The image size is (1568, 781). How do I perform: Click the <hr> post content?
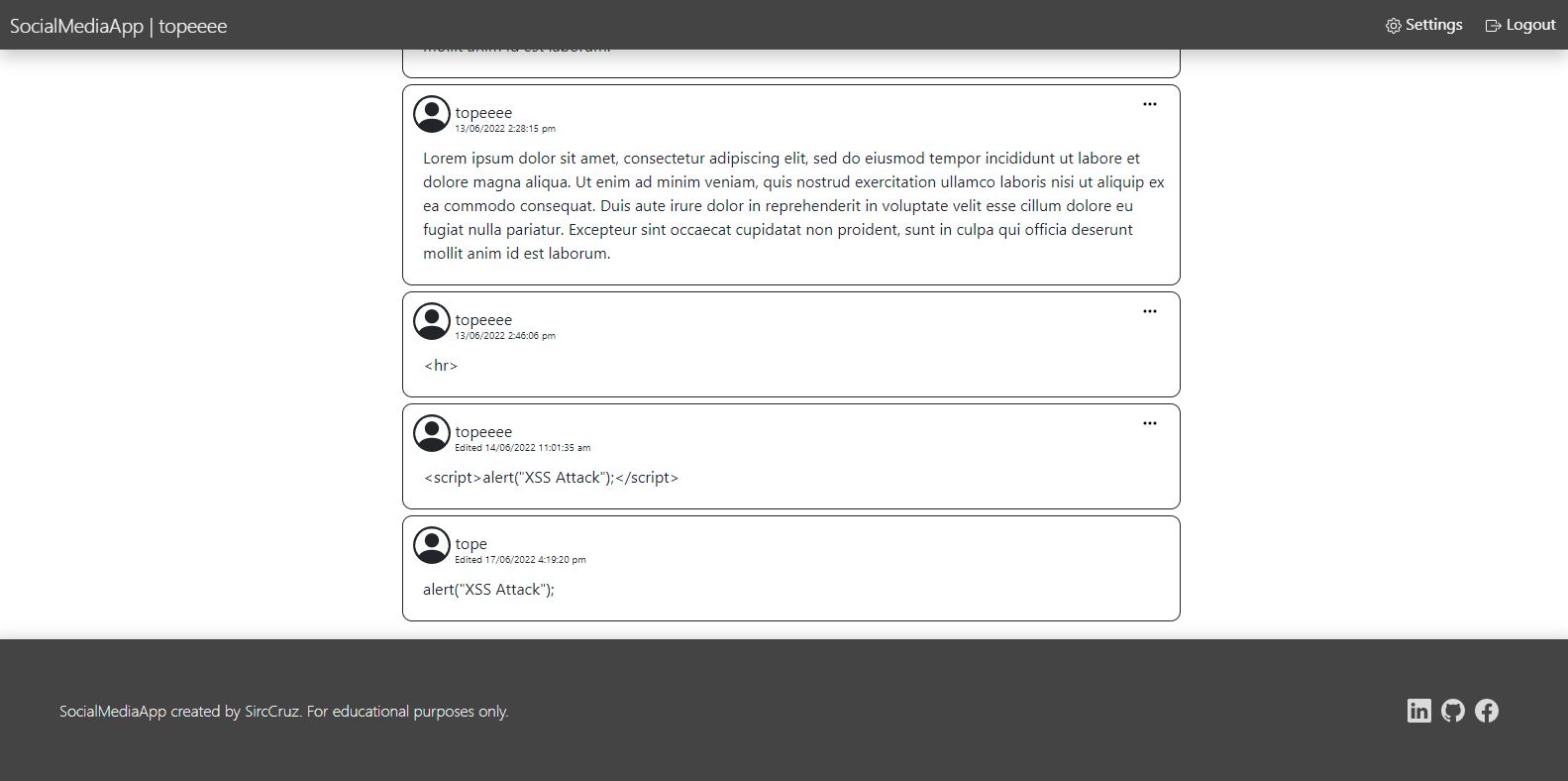[441, 366]
